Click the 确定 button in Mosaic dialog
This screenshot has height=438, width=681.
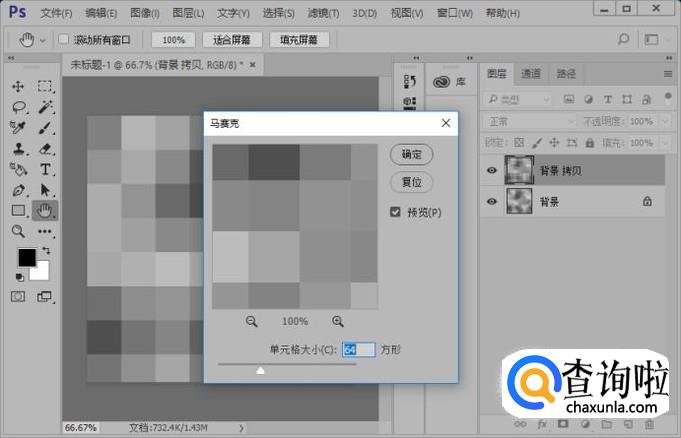(x=411, y=154)
